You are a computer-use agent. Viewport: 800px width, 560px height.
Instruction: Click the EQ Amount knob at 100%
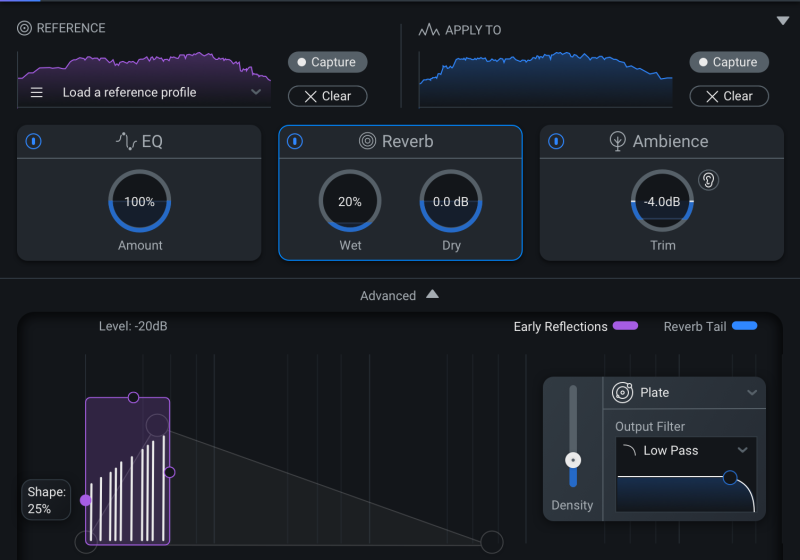coord(139,201)
